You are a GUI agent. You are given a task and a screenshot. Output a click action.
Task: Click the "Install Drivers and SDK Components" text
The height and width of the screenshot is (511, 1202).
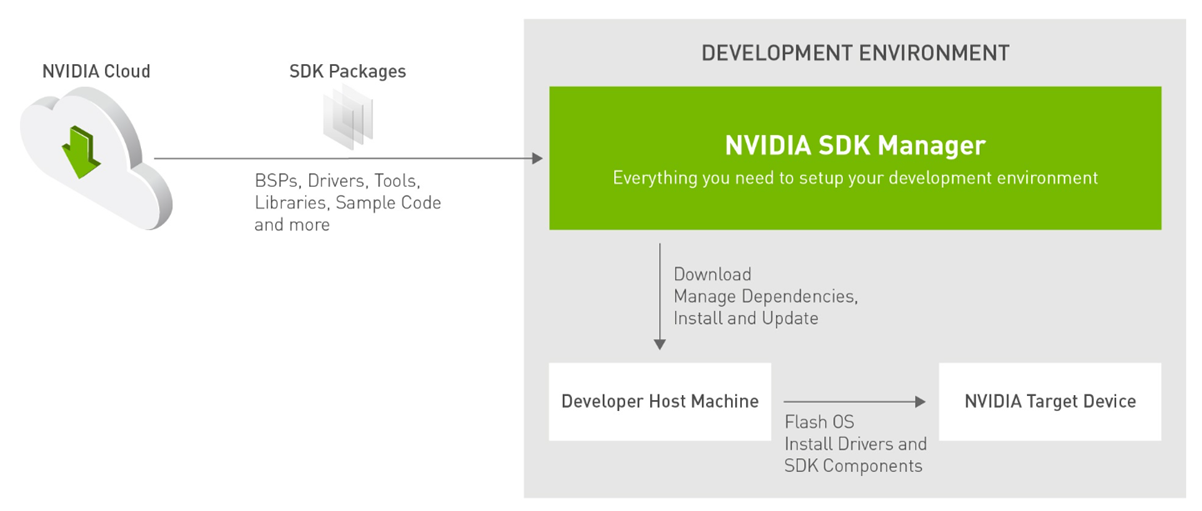click(855, 454)
